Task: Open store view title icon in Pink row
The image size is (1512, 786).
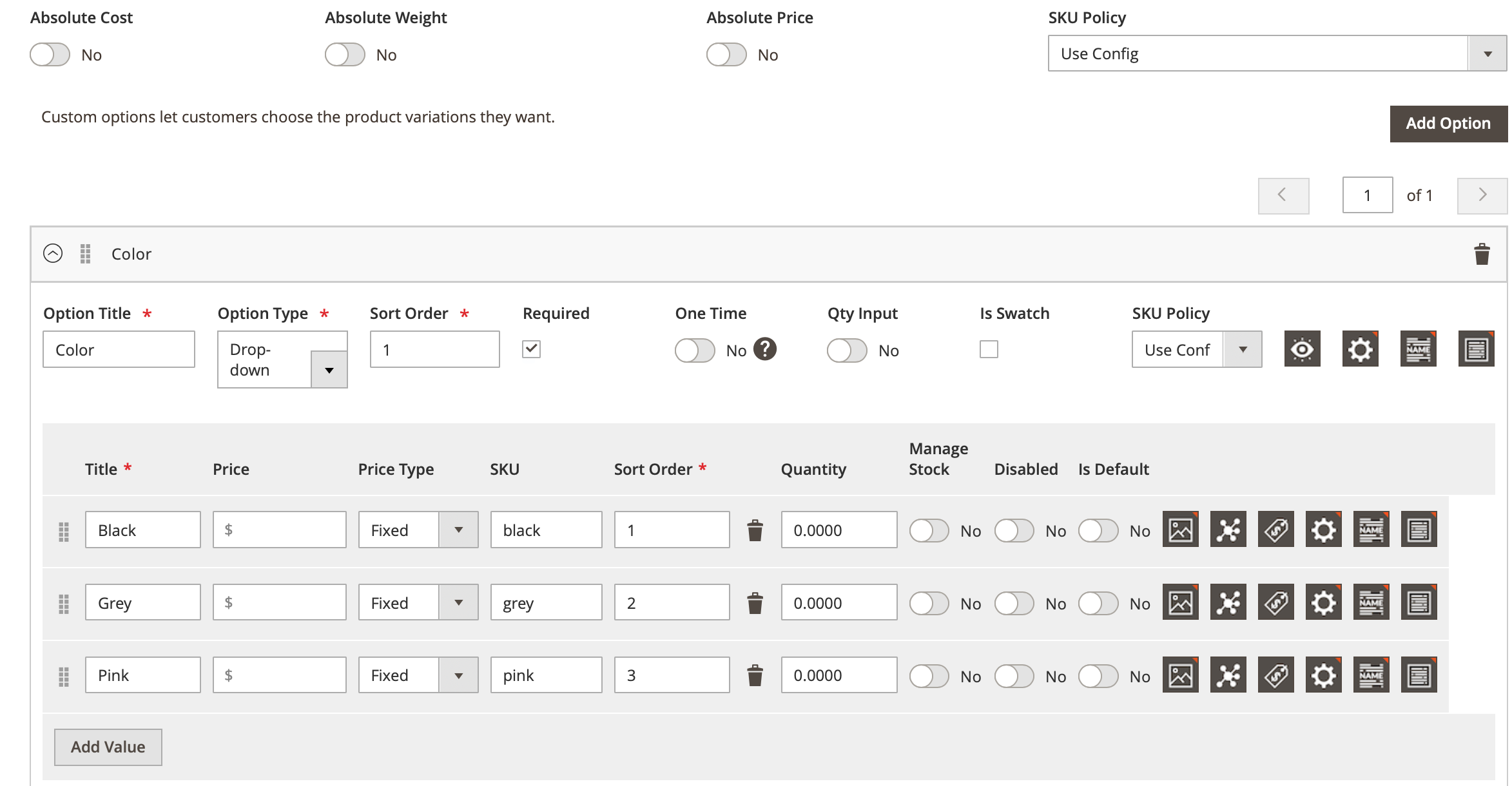Action: (x=1371, y=675)
